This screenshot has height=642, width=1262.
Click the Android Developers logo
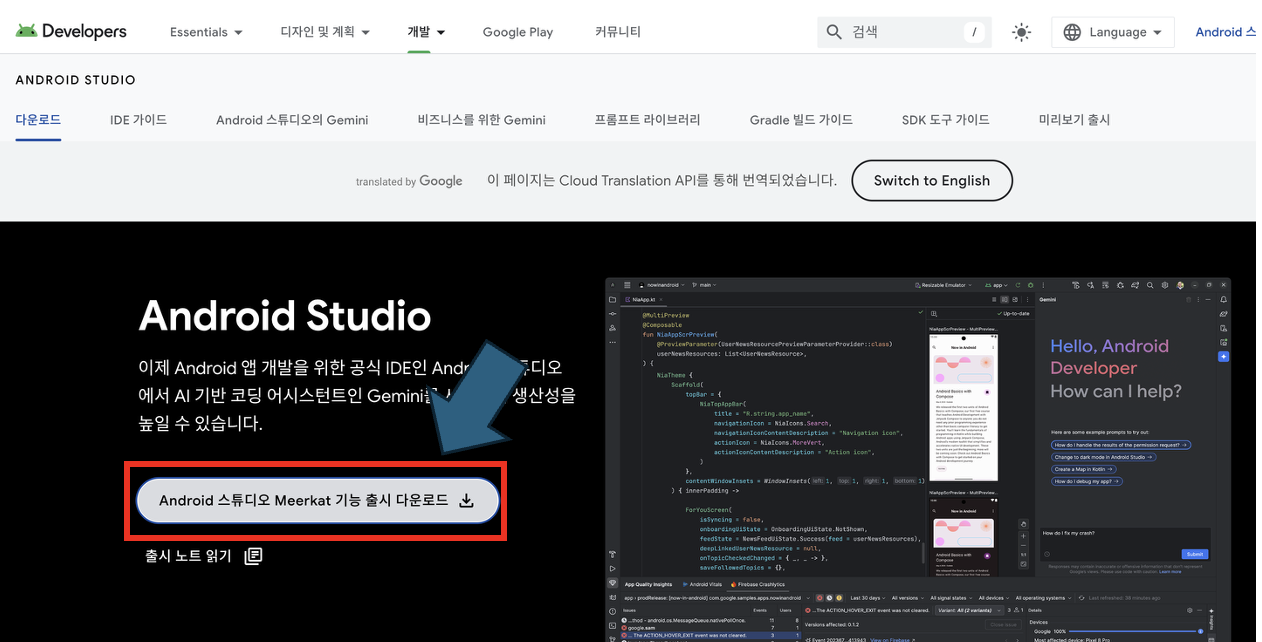[x=71, y=31]
